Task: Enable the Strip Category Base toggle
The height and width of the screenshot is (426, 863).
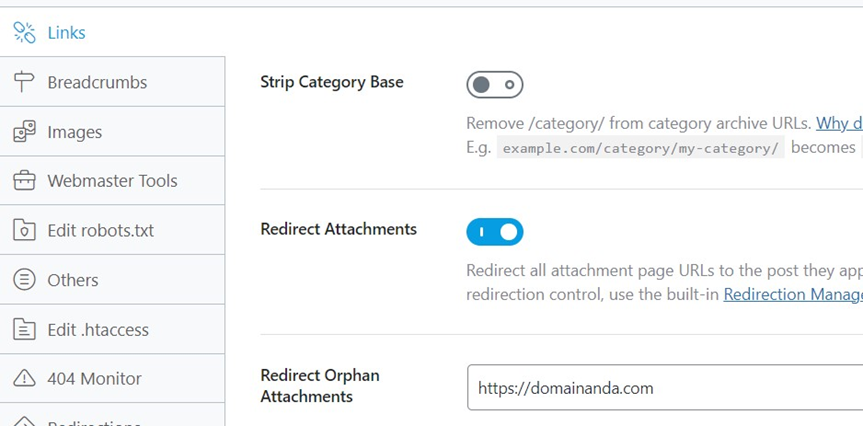Action: (495, 85)
